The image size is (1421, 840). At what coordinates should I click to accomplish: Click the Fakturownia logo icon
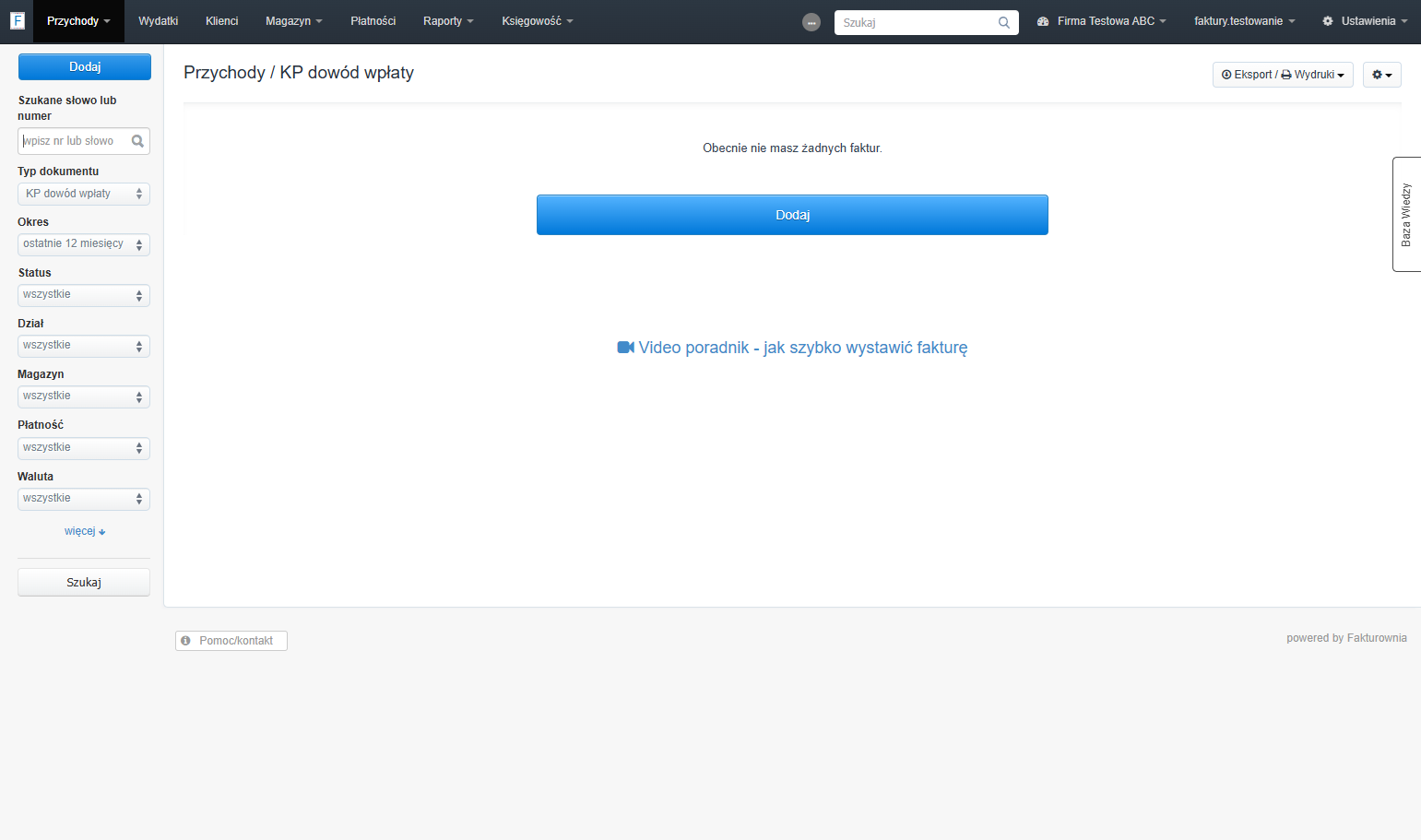(x=17, y=20)
